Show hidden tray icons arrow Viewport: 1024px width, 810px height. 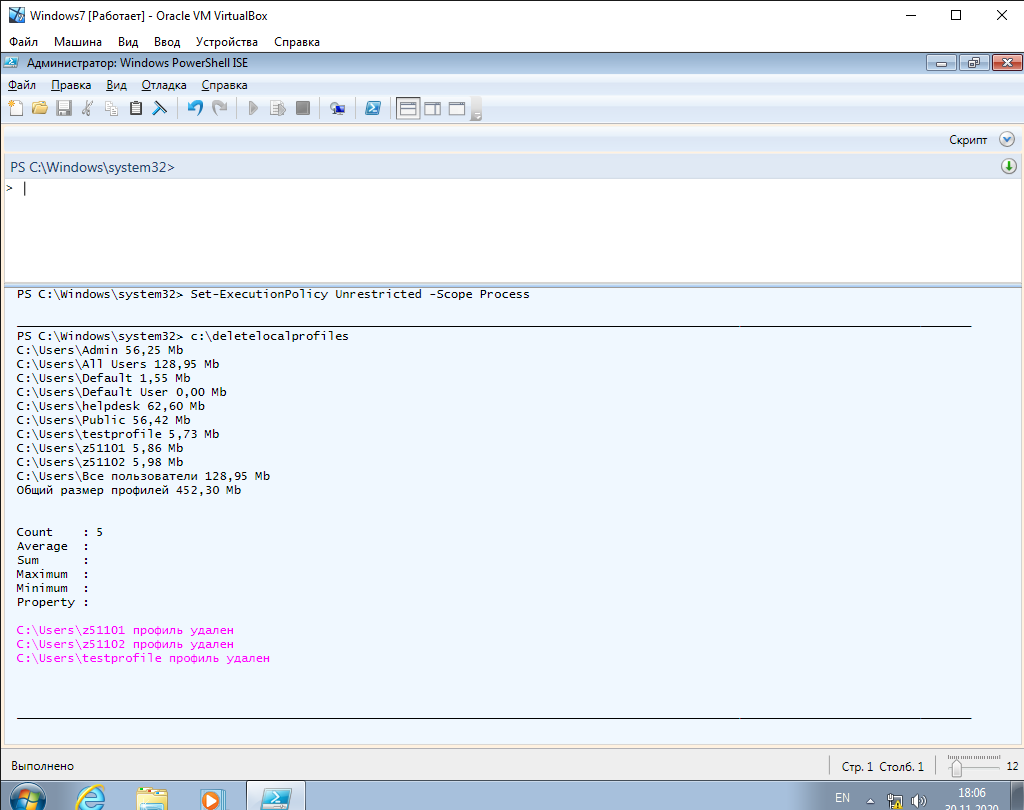click(x=872, y=799)
